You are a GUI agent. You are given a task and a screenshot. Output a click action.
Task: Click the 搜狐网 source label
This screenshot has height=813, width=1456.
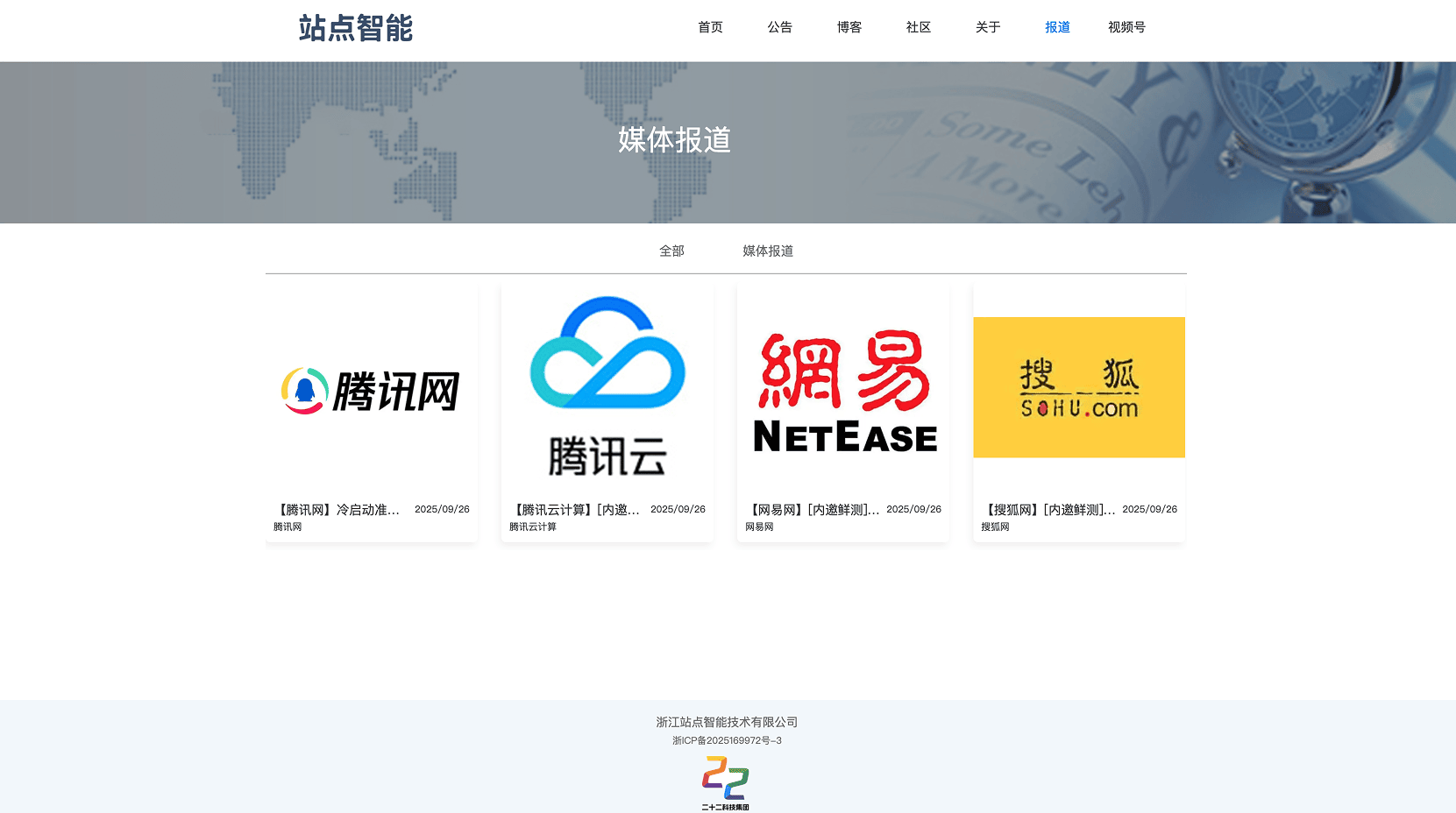coord(995,527)
